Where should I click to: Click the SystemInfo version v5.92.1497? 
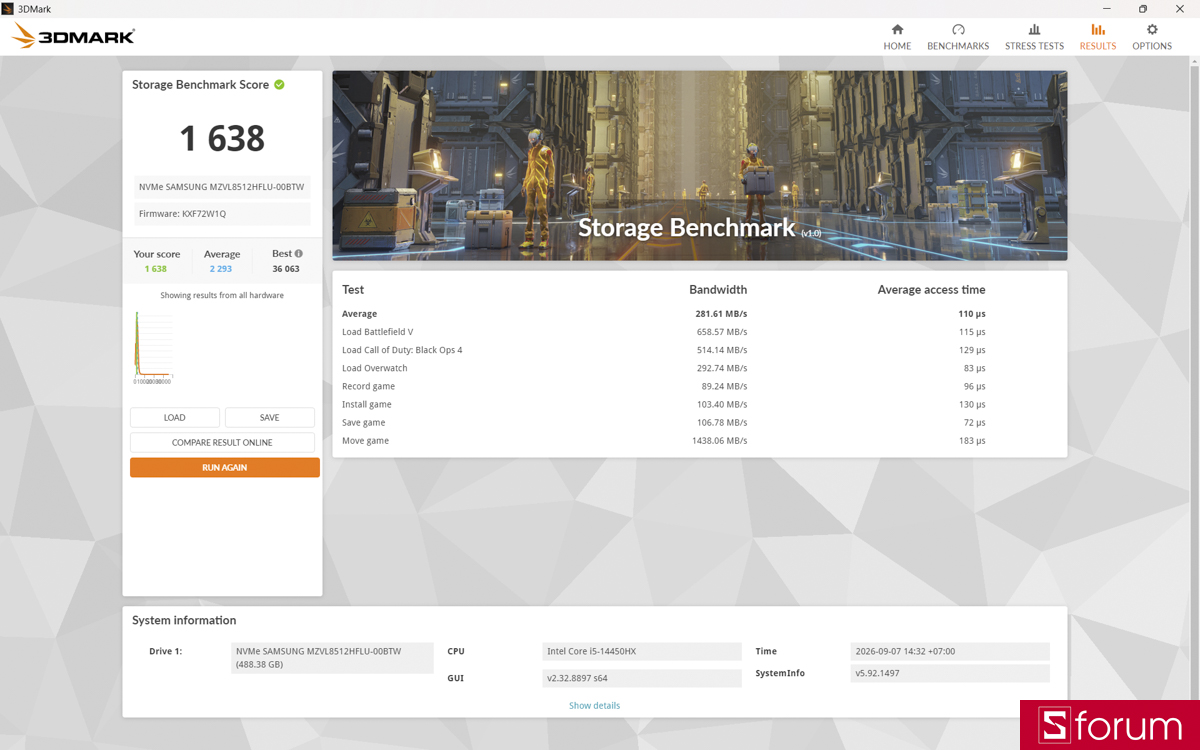pyautogui.click(x=950, y=674)
